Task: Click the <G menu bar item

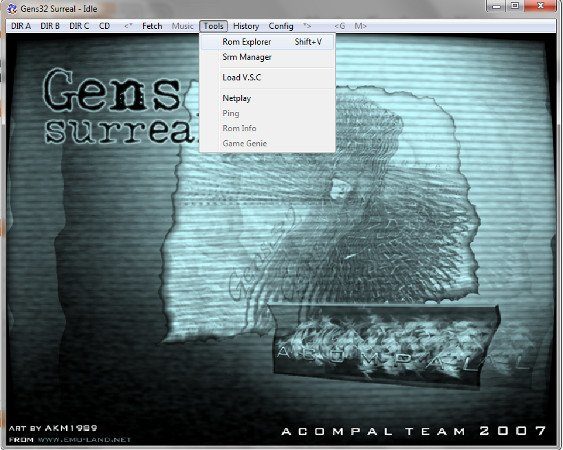Action: click(x=339, y=26)
